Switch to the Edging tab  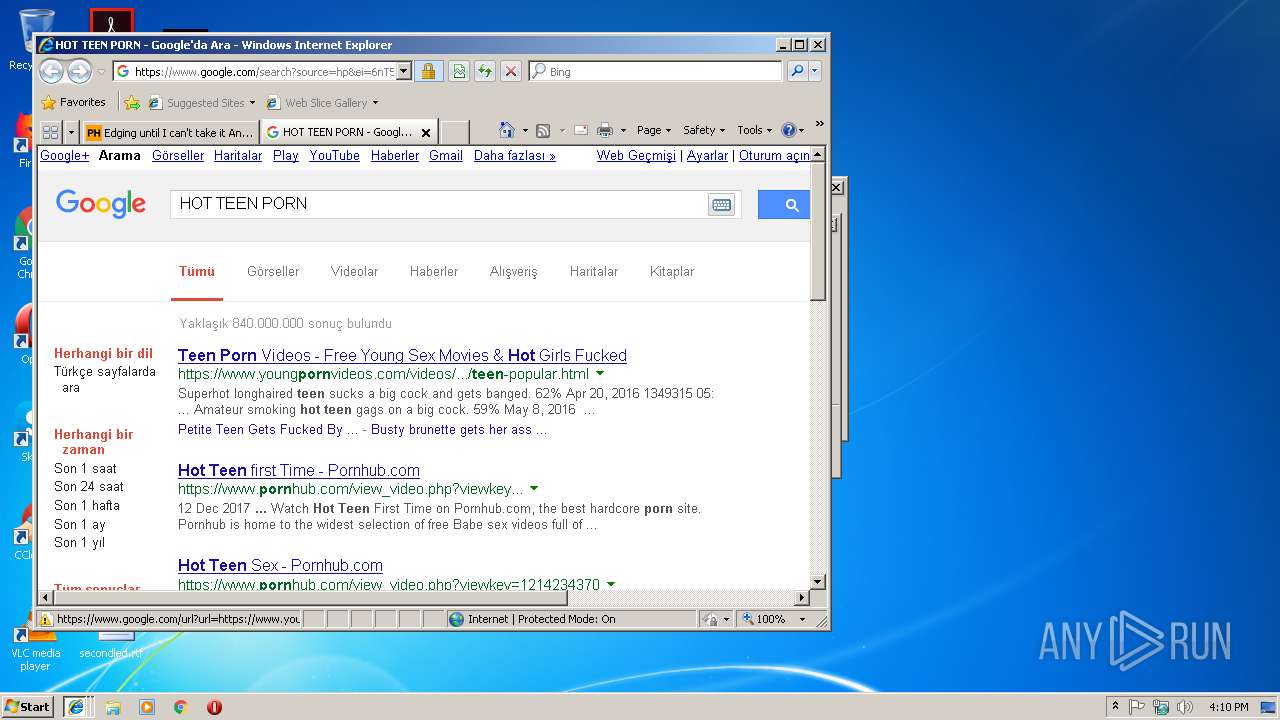170,132
